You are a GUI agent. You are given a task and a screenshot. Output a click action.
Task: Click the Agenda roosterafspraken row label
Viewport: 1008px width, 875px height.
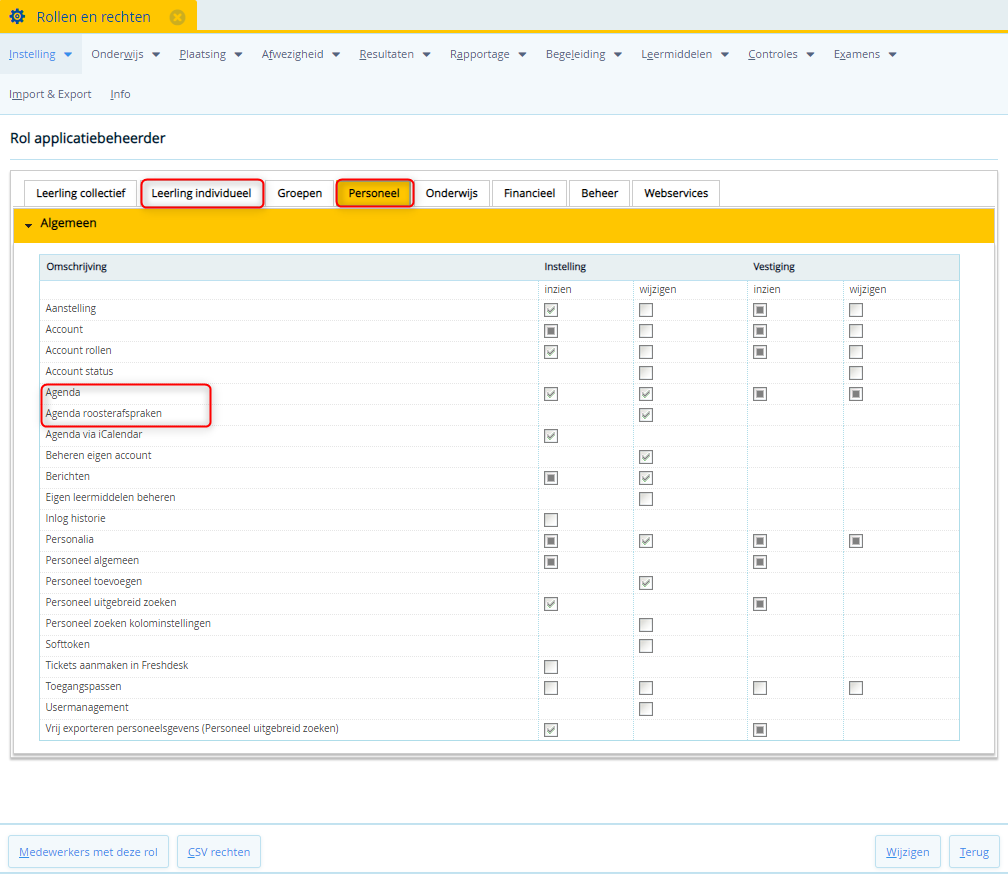104,413
